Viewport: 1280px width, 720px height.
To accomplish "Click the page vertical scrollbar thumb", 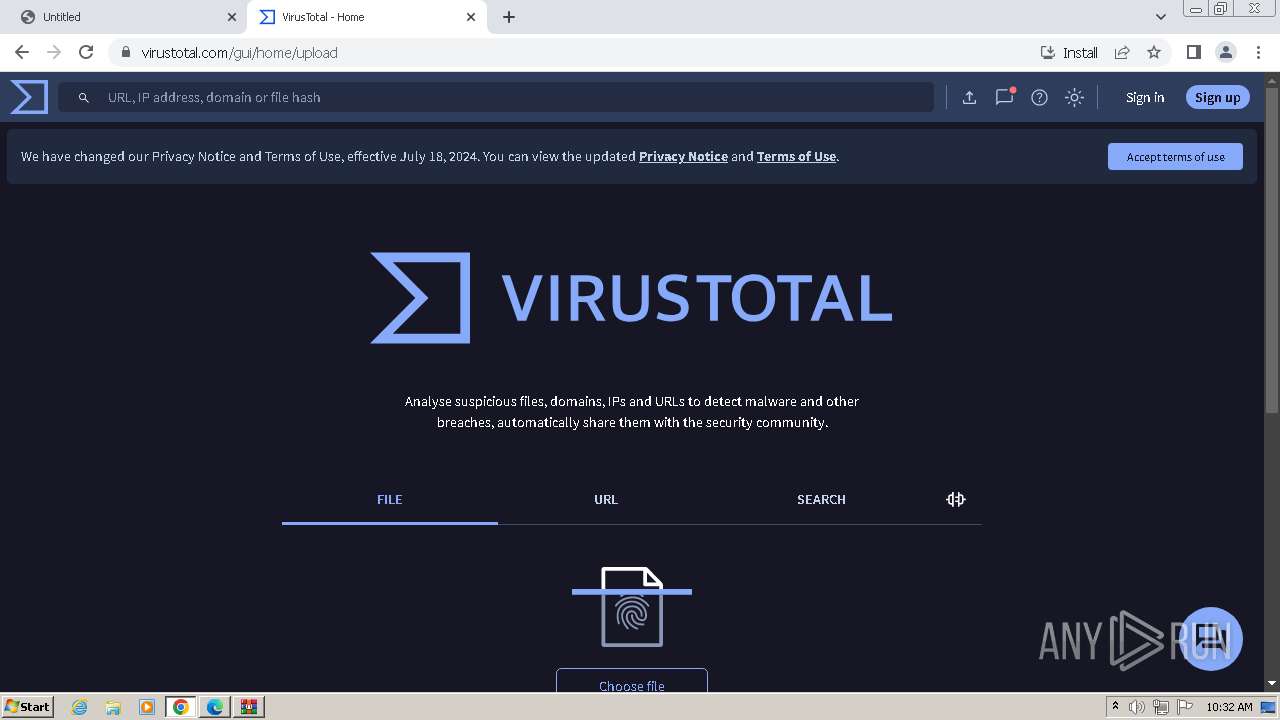I will (x=1272, y=250).
